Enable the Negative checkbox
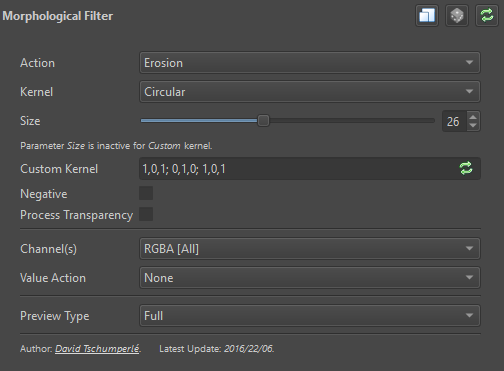This screenshot has height=371, width=504. pyautogui.click(x=146, y=193)
